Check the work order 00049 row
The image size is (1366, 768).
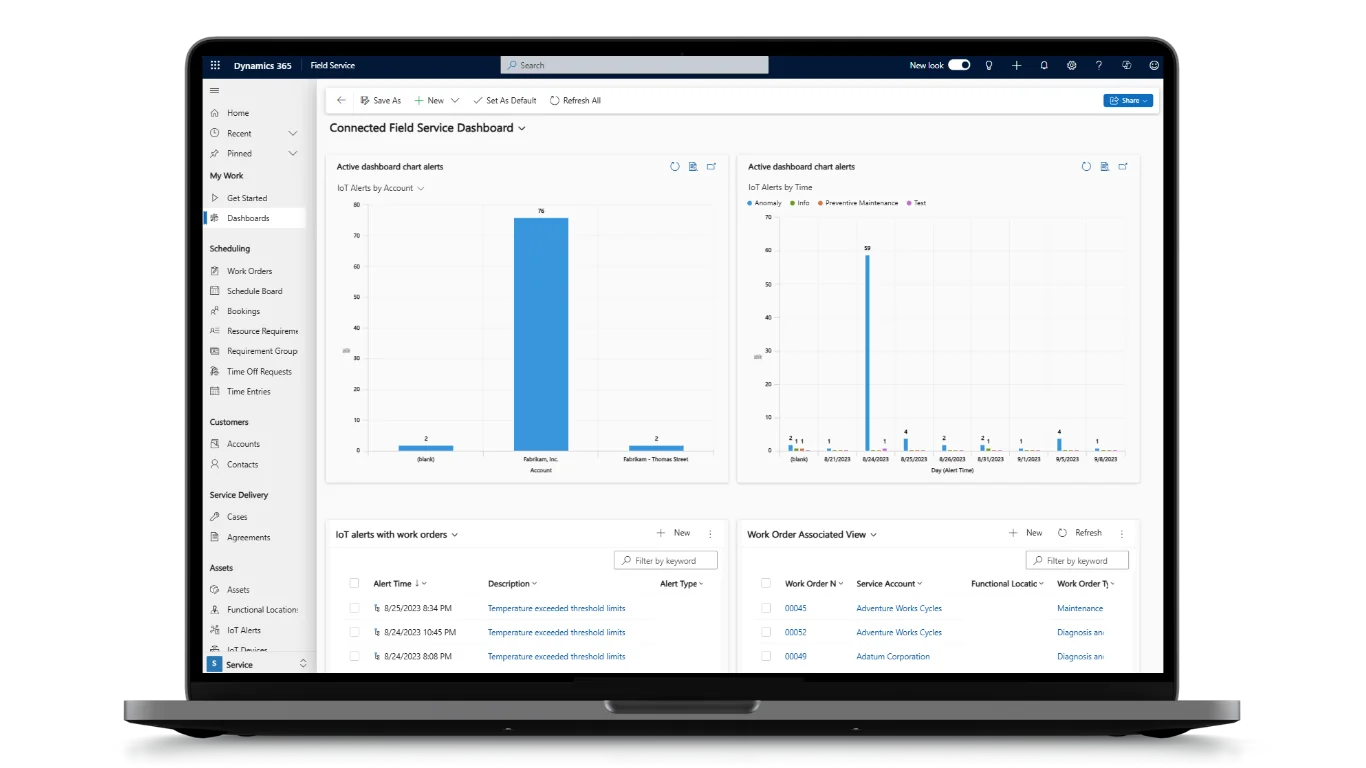pos(766,656)
